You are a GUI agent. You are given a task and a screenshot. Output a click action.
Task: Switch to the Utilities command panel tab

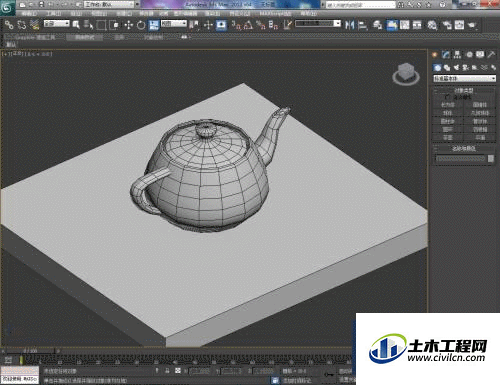pos(491,54)
